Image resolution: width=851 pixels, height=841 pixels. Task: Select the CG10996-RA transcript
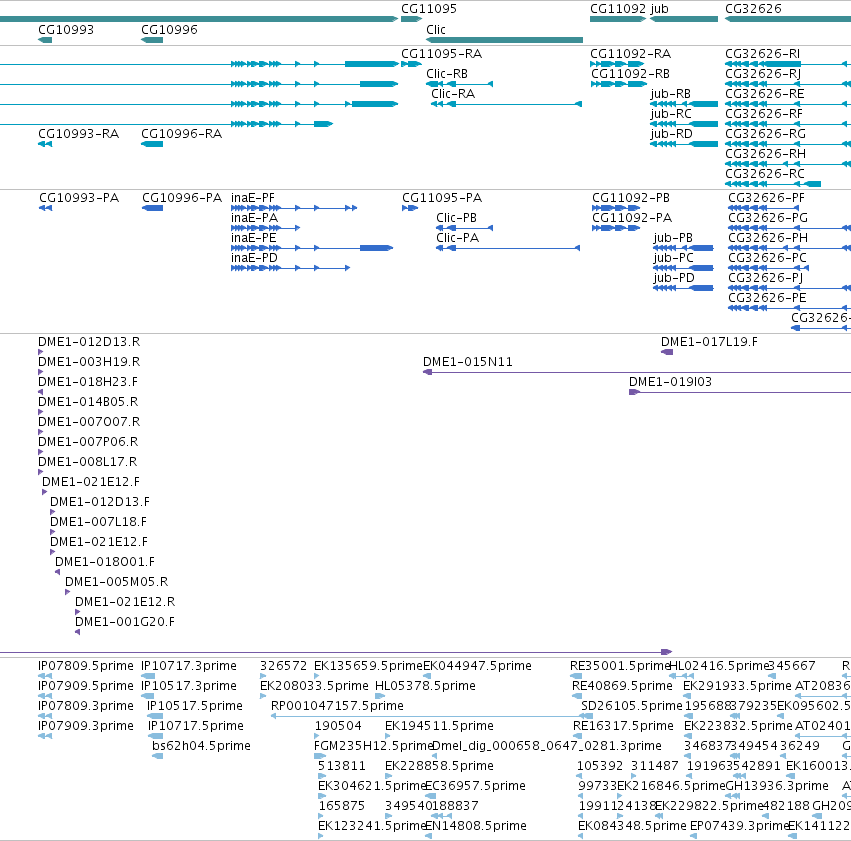152,144
